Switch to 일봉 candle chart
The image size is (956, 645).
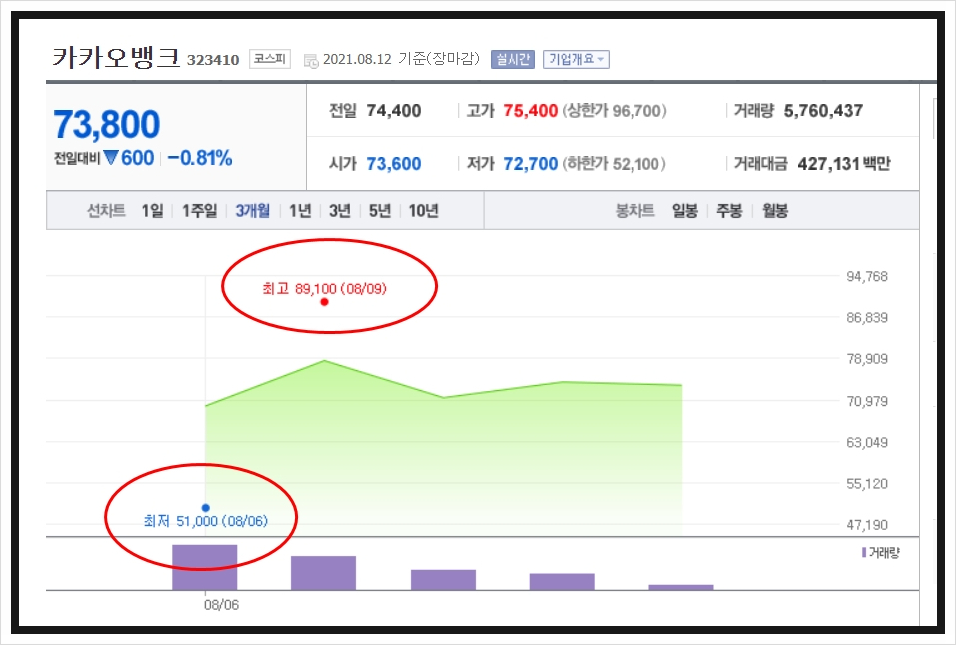coord(685,211)
